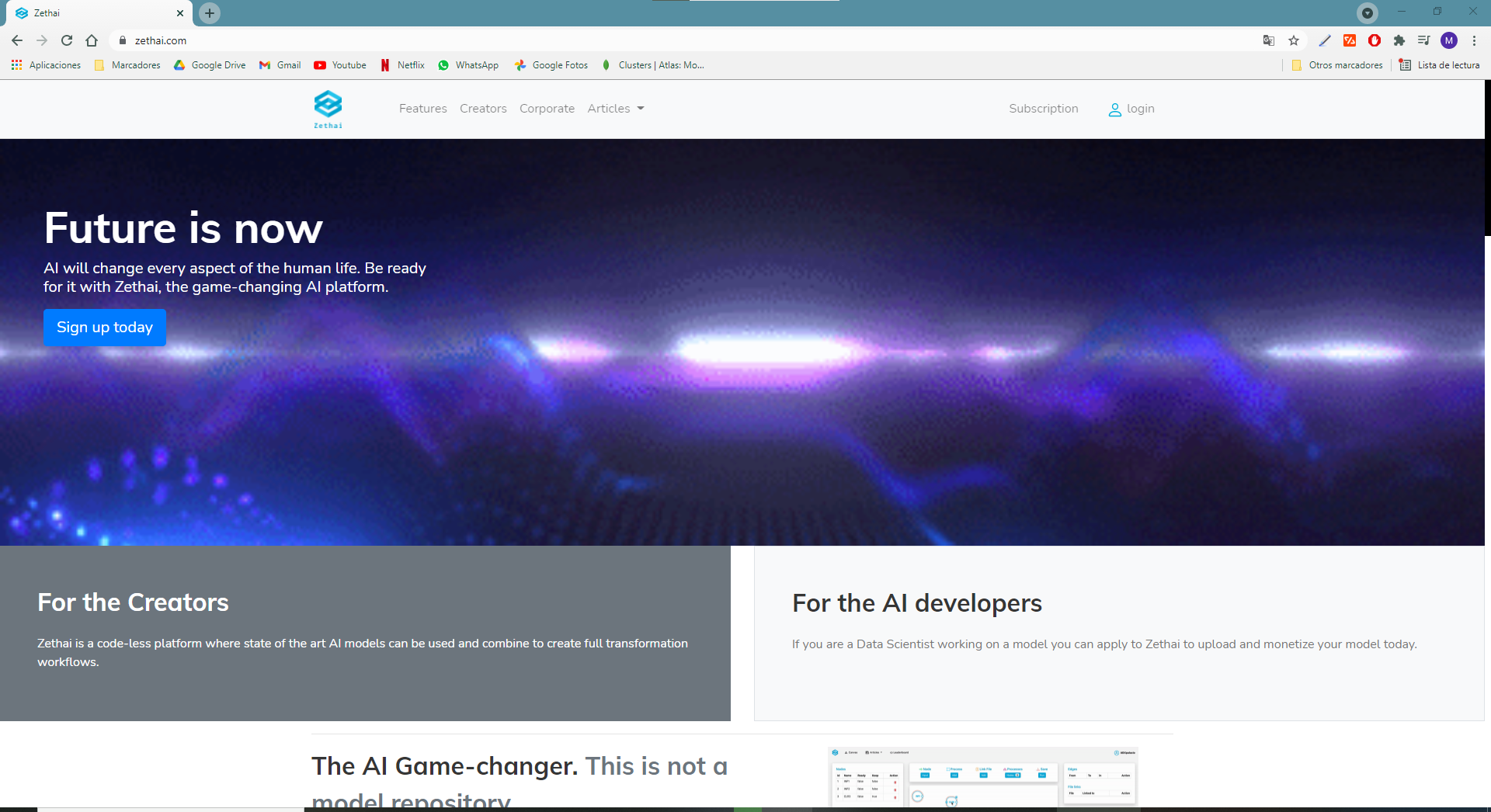This screenshot has width=1491, height=812.
Task: Open the Subscription nav link
Action: pos(1044,109)
